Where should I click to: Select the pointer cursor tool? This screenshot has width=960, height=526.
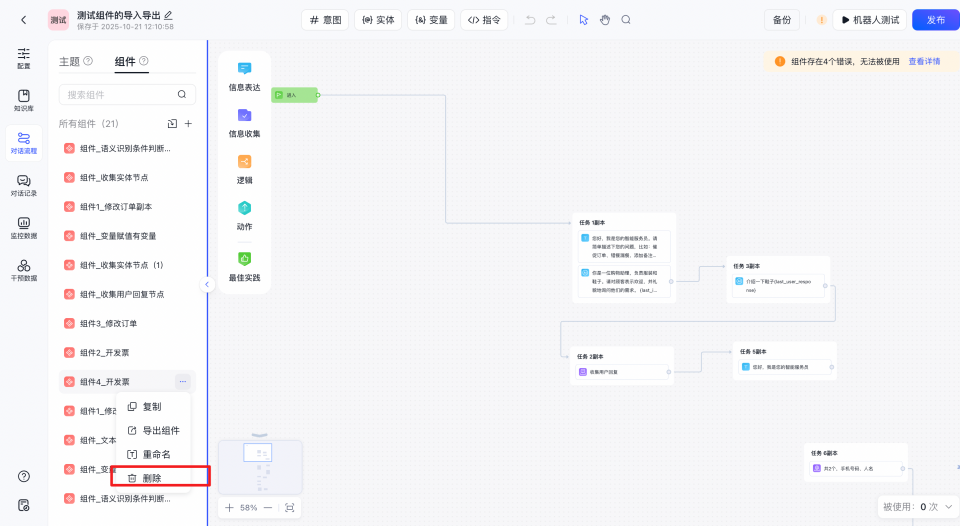click(x=583, y=20)
